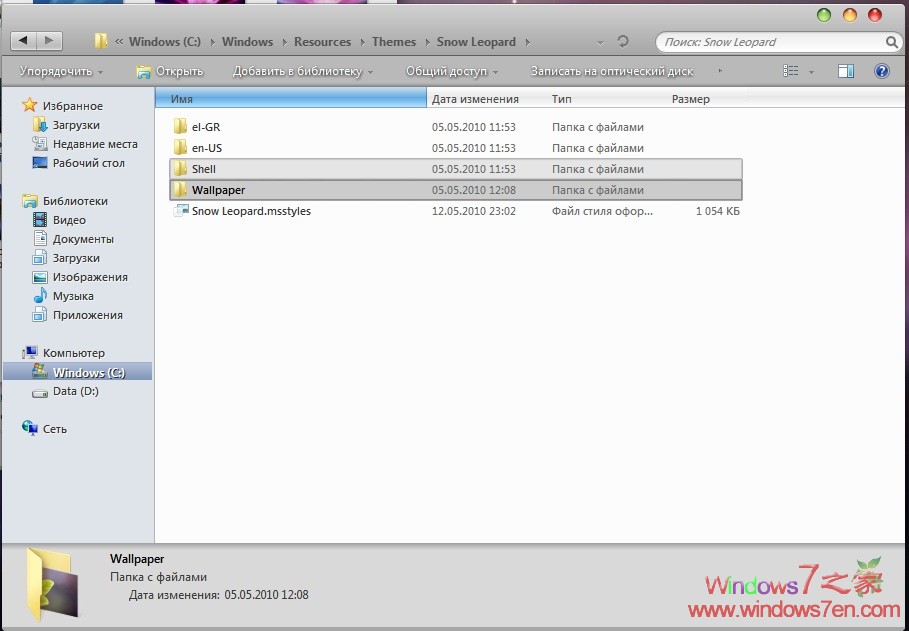Image resolution: width=909 pixels, height=631 pixels.
Task: Sort files by Дата изменения column
Action: pyautogui.click(x=473, y=98)
